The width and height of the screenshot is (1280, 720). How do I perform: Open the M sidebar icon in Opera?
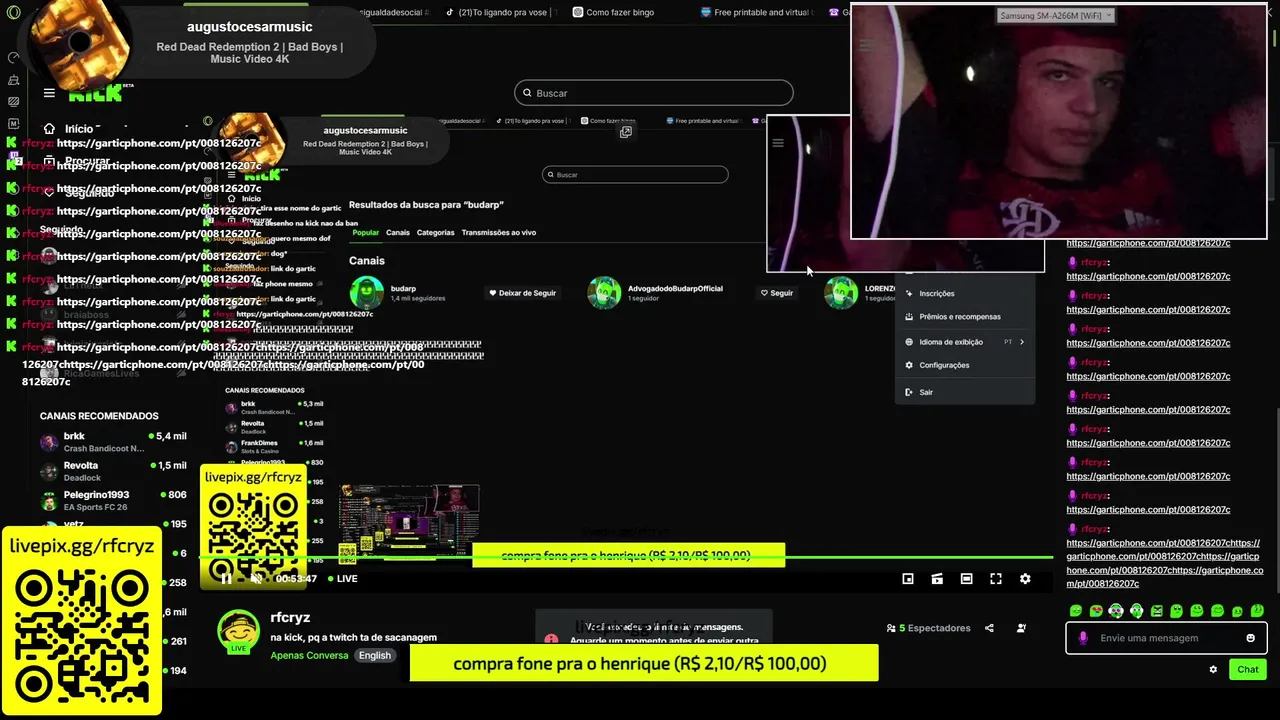pyautogui.click(x=13, y=123)
